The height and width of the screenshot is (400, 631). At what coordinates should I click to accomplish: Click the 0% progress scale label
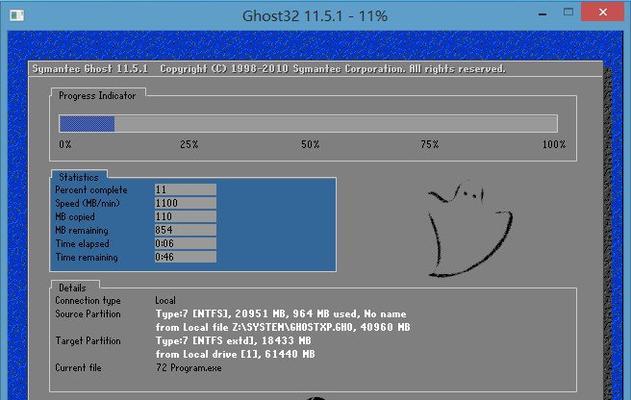(65, 144)
